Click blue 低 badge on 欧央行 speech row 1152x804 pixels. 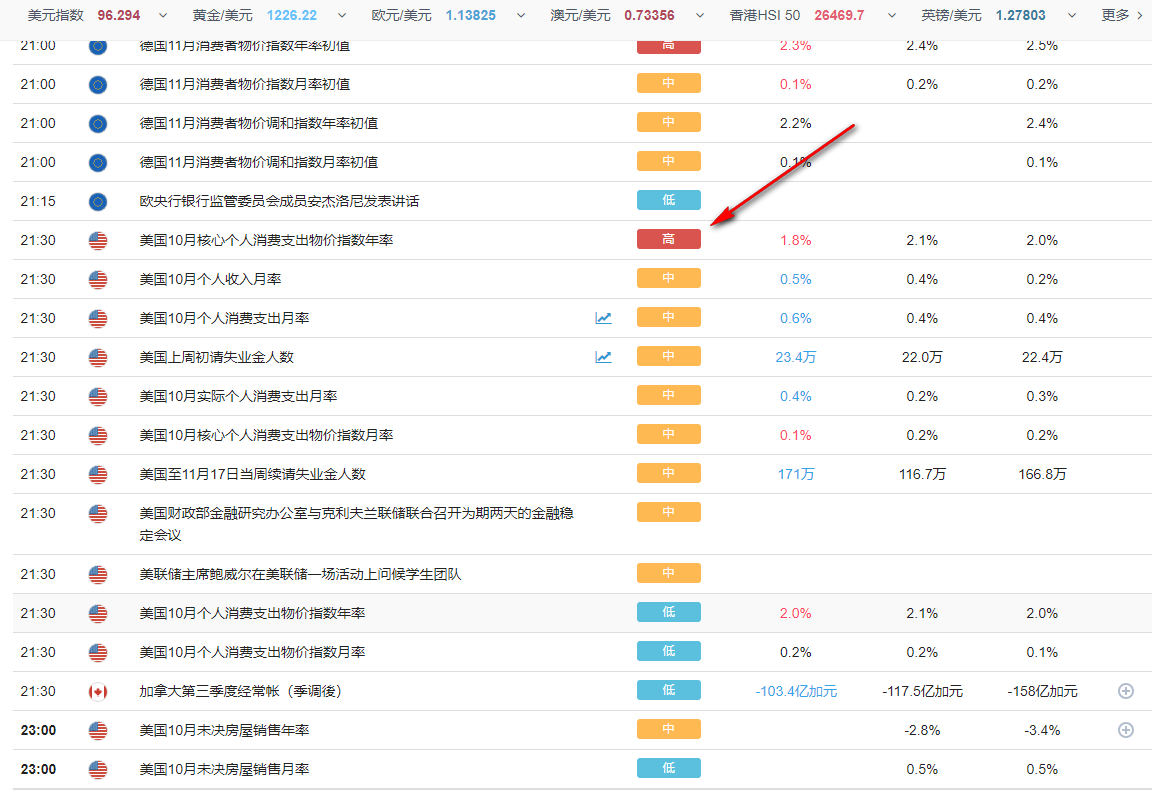(x=668, y=200)
